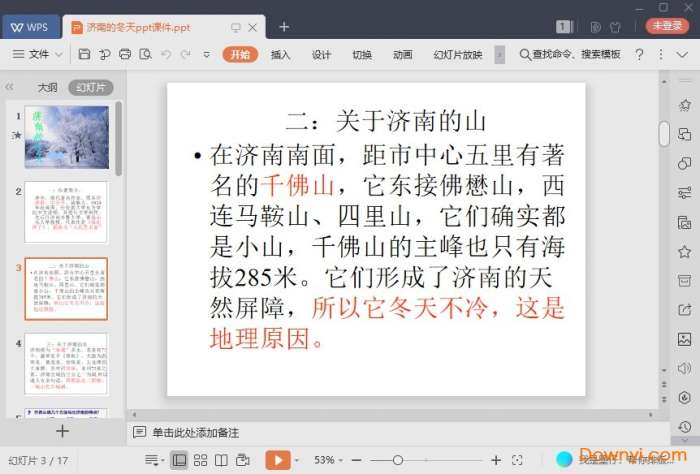
Task: Click the slide title 二：关于济南的山
Action: (x=386, y=121)
